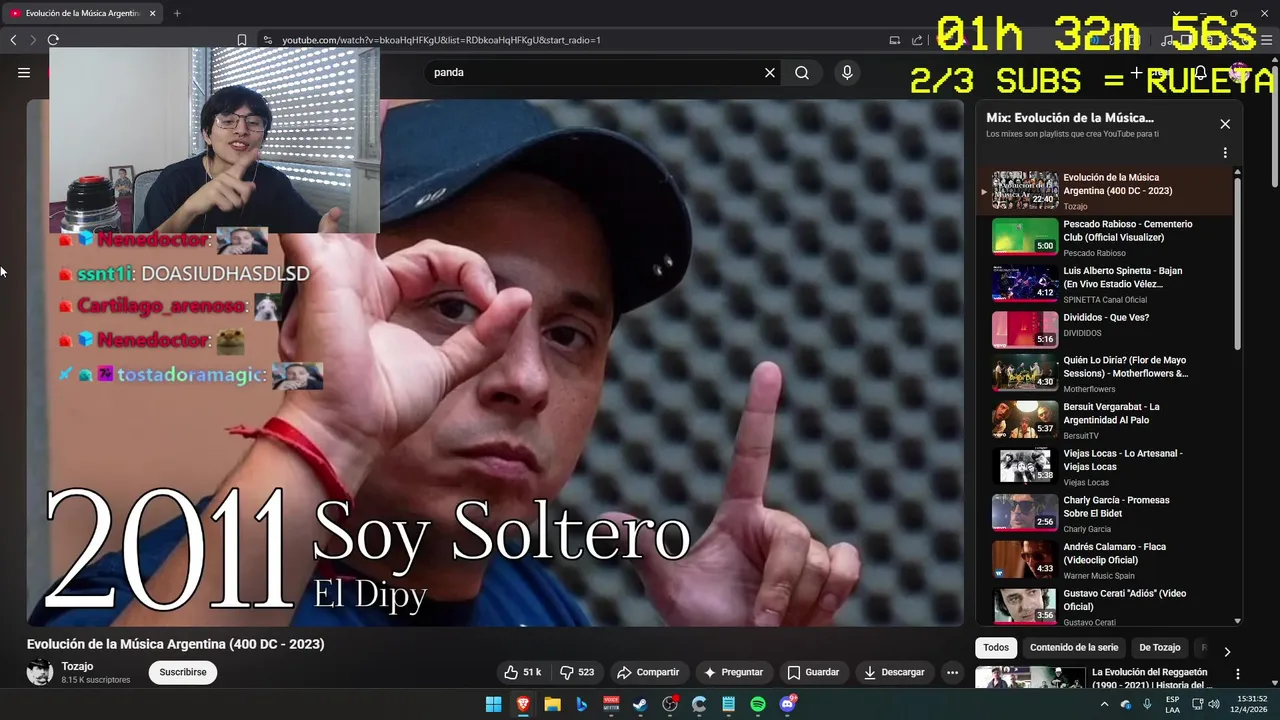Like the video with 51 k thumbs up

point(523,672)
